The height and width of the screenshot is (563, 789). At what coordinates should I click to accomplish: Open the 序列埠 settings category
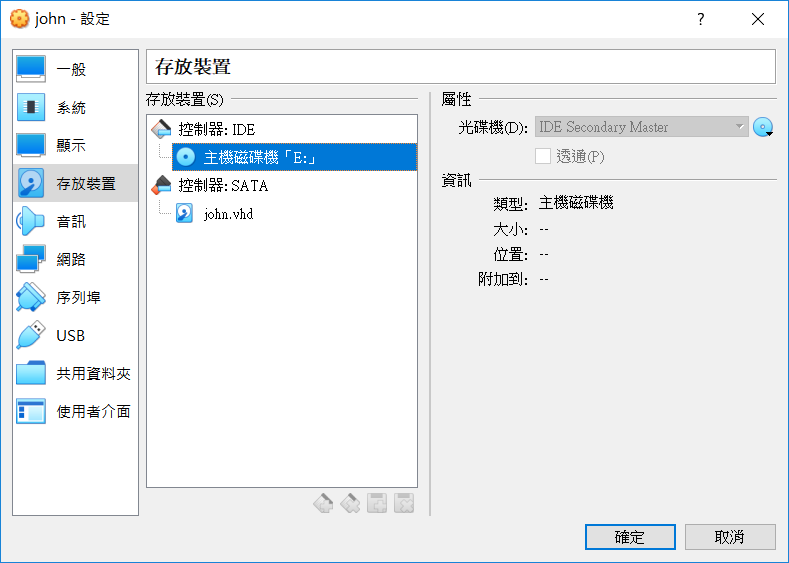75,297
